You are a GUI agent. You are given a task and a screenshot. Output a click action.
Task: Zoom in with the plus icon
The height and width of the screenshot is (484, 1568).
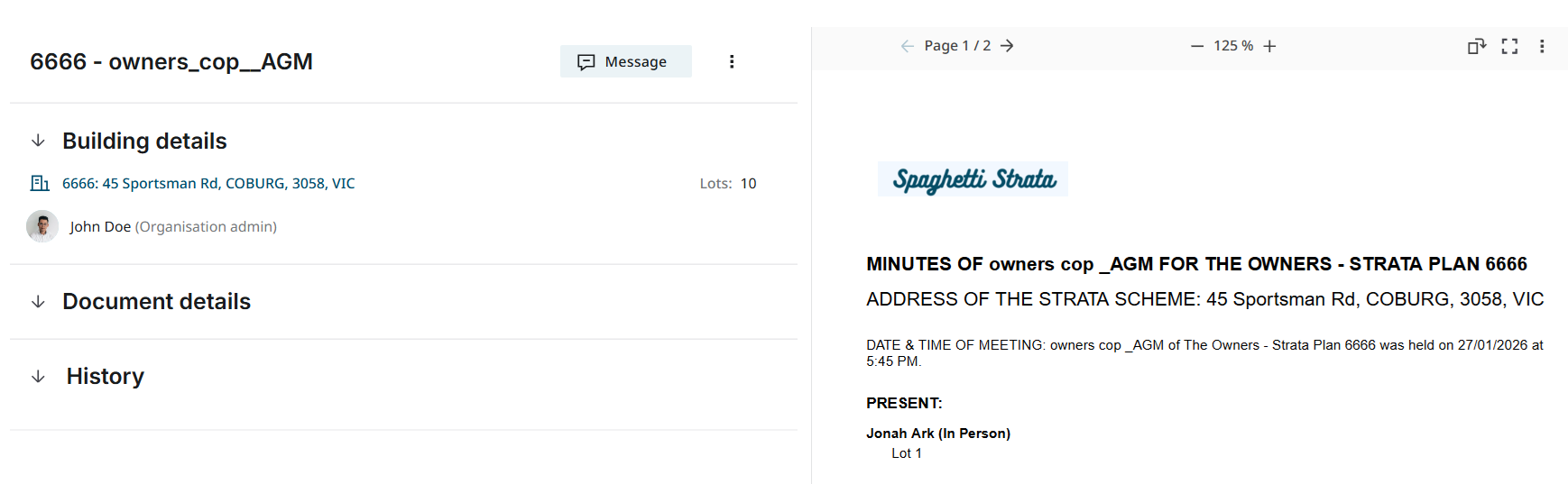(x=1269, y=46)
